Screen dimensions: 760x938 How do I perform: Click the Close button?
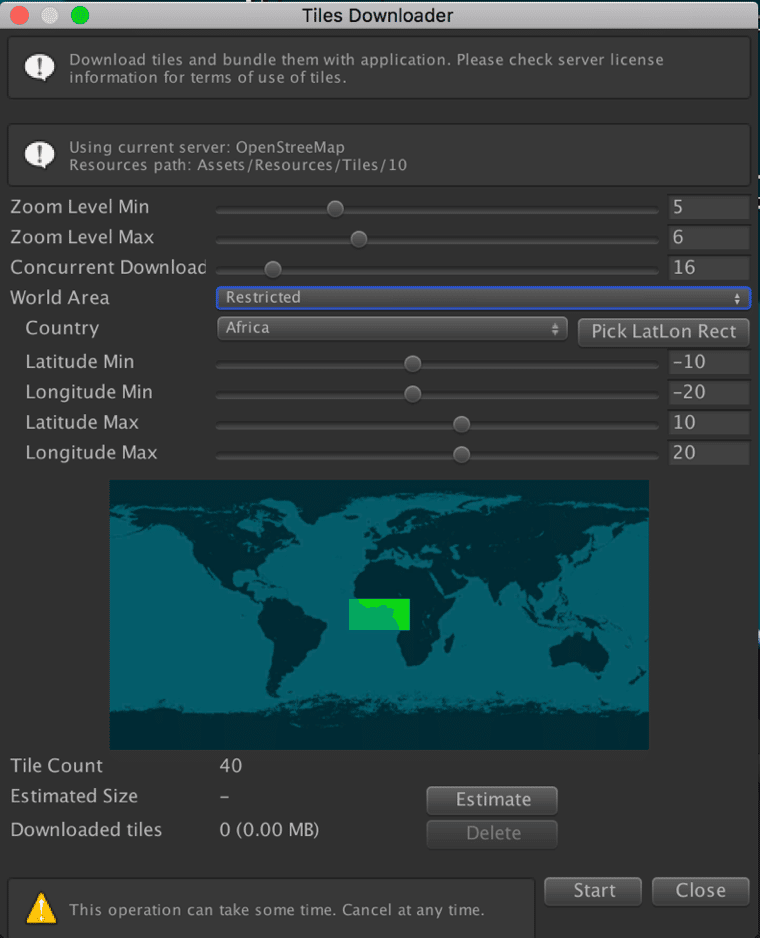(x=700, y=890)
